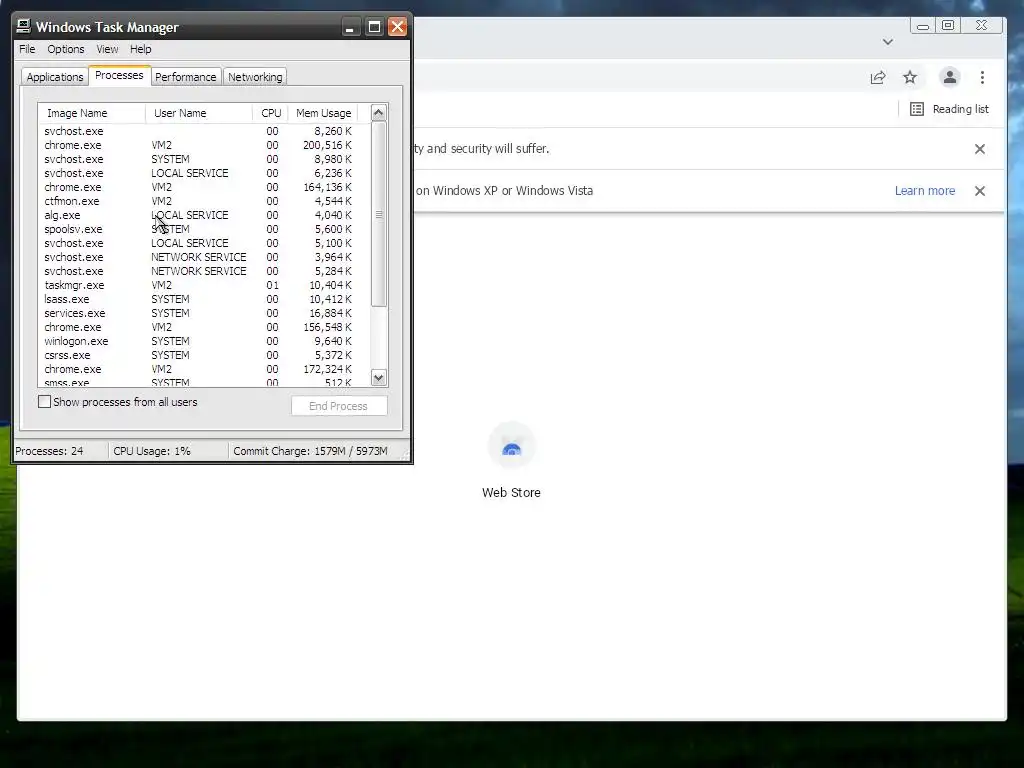
Task: Close the Windows Task Manager window
Action: (397, 27)
